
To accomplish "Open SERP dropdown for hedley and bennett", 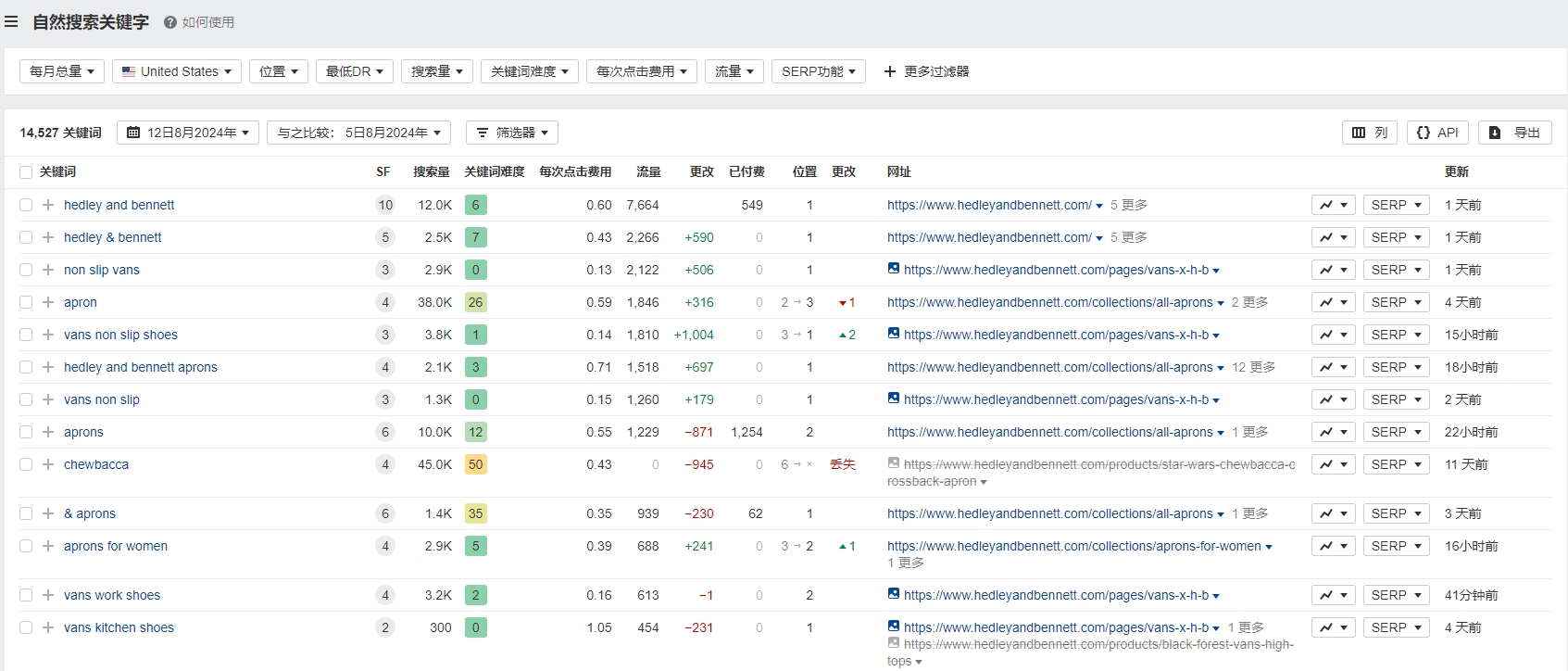I will pyautogui.click(x=1397, y=205).
